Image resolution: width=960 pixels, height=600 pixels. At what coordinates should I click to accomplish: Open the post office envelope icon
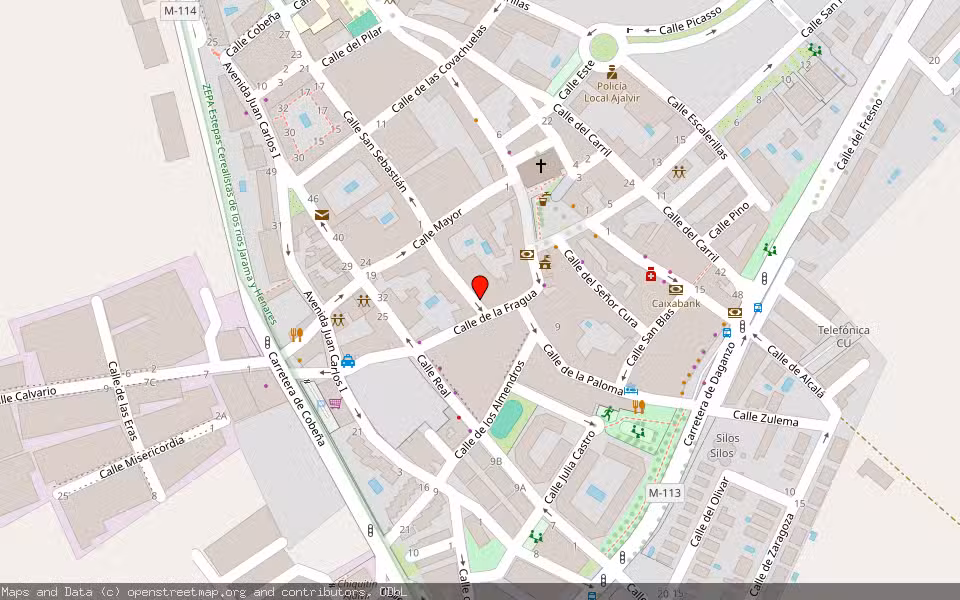tap(322, 215)
